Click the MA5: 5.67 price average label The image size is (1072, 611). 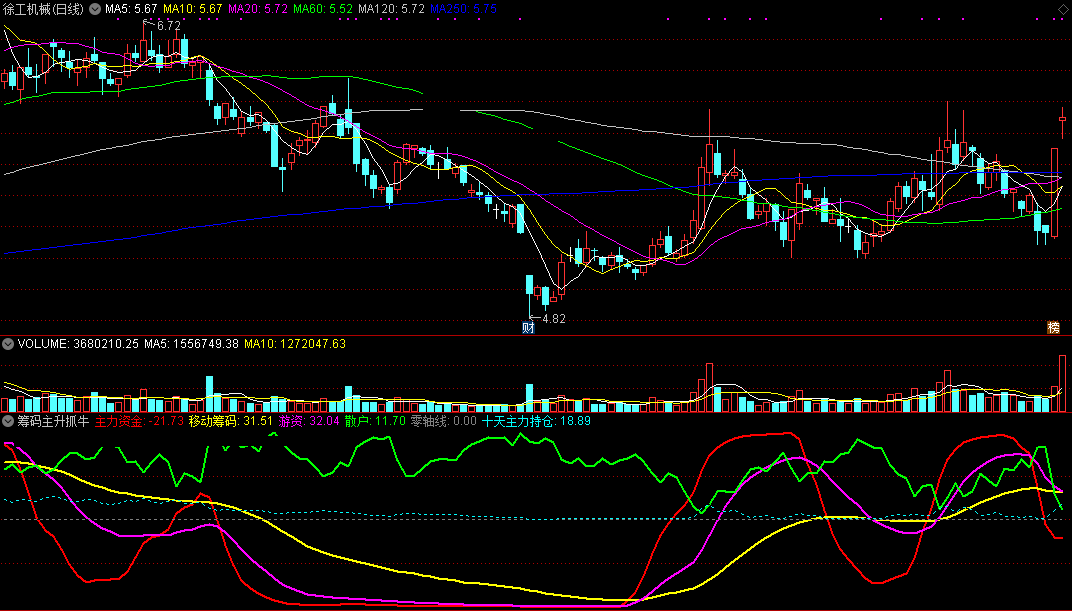click(131, 9)
